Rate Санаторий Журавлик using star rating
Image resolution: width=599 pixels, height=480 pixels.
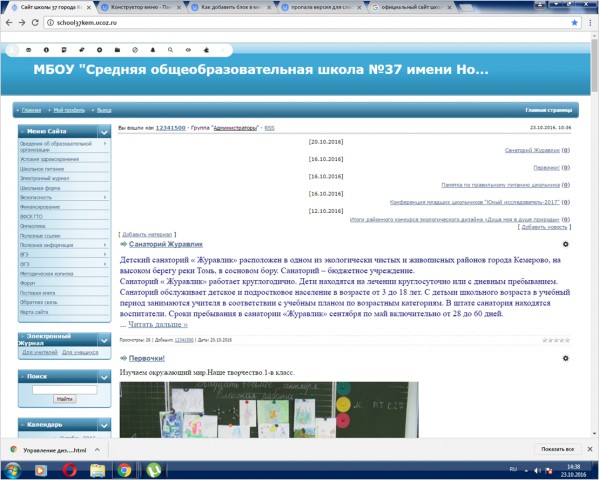pos(556,340)
